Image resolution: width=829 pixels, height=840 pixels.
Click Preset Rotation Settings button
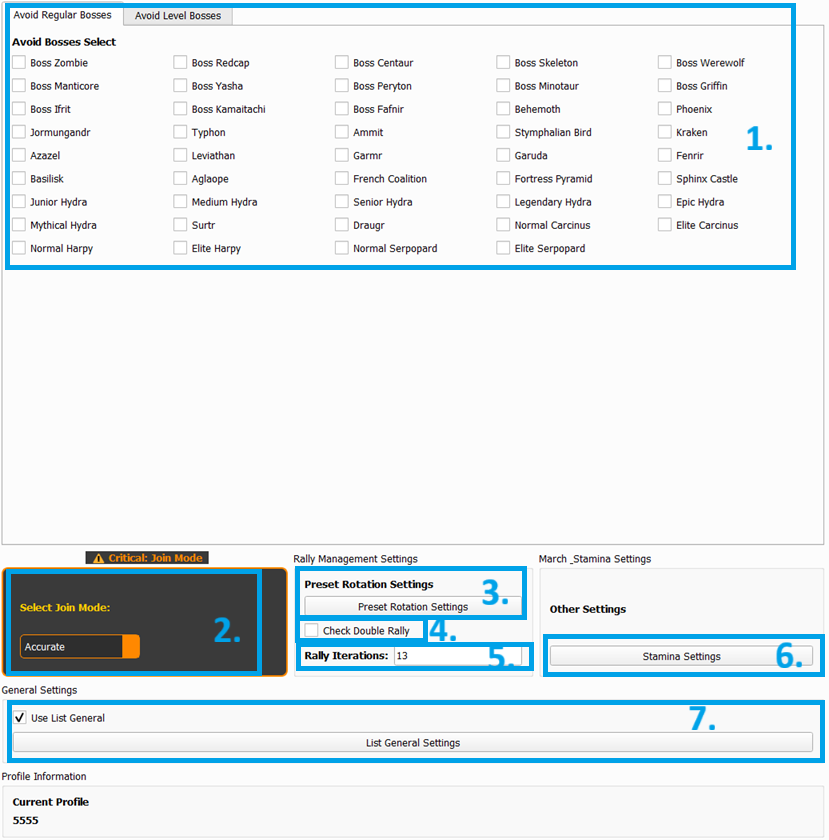point(412,606)
